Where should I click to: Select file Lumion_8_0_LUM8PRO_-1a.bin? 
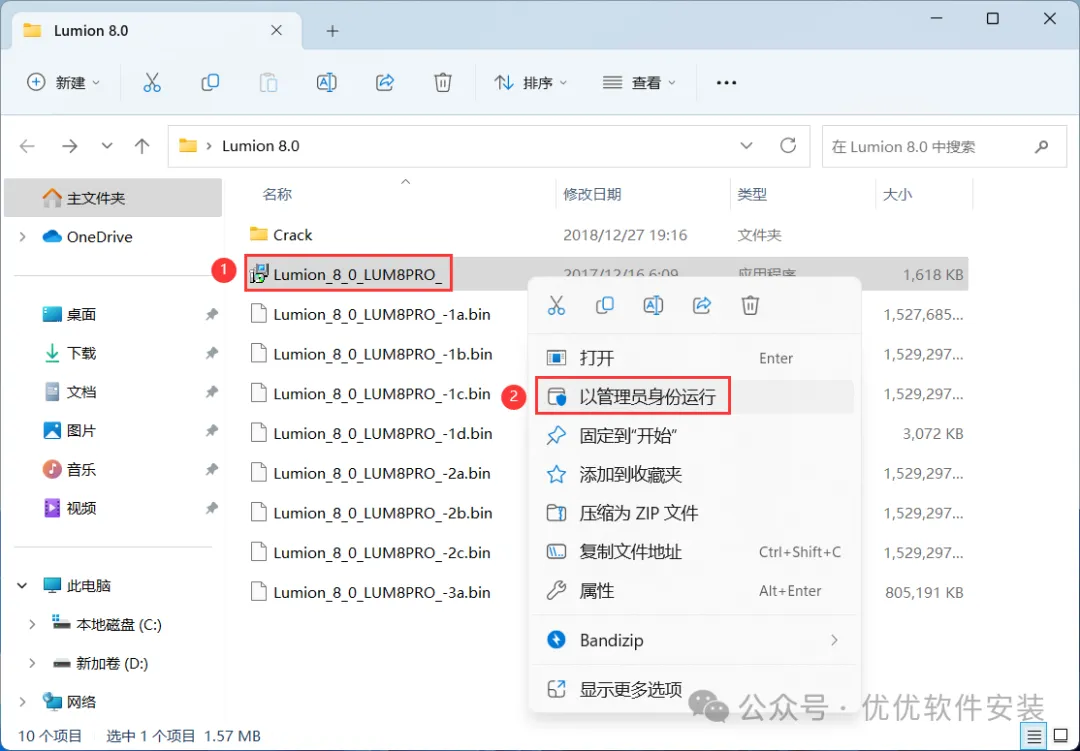(x=381, y=315)
